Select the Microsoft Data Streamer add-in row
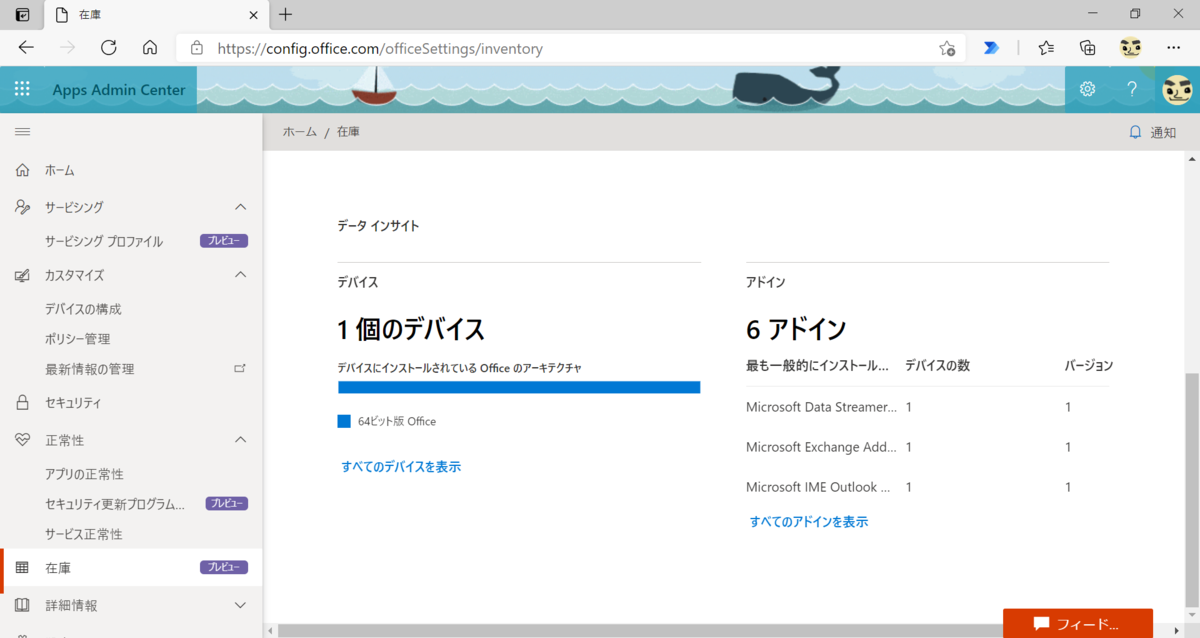The height and width of the screenshot is (638, 1200). pyautogui.click(x=927, y=407)
